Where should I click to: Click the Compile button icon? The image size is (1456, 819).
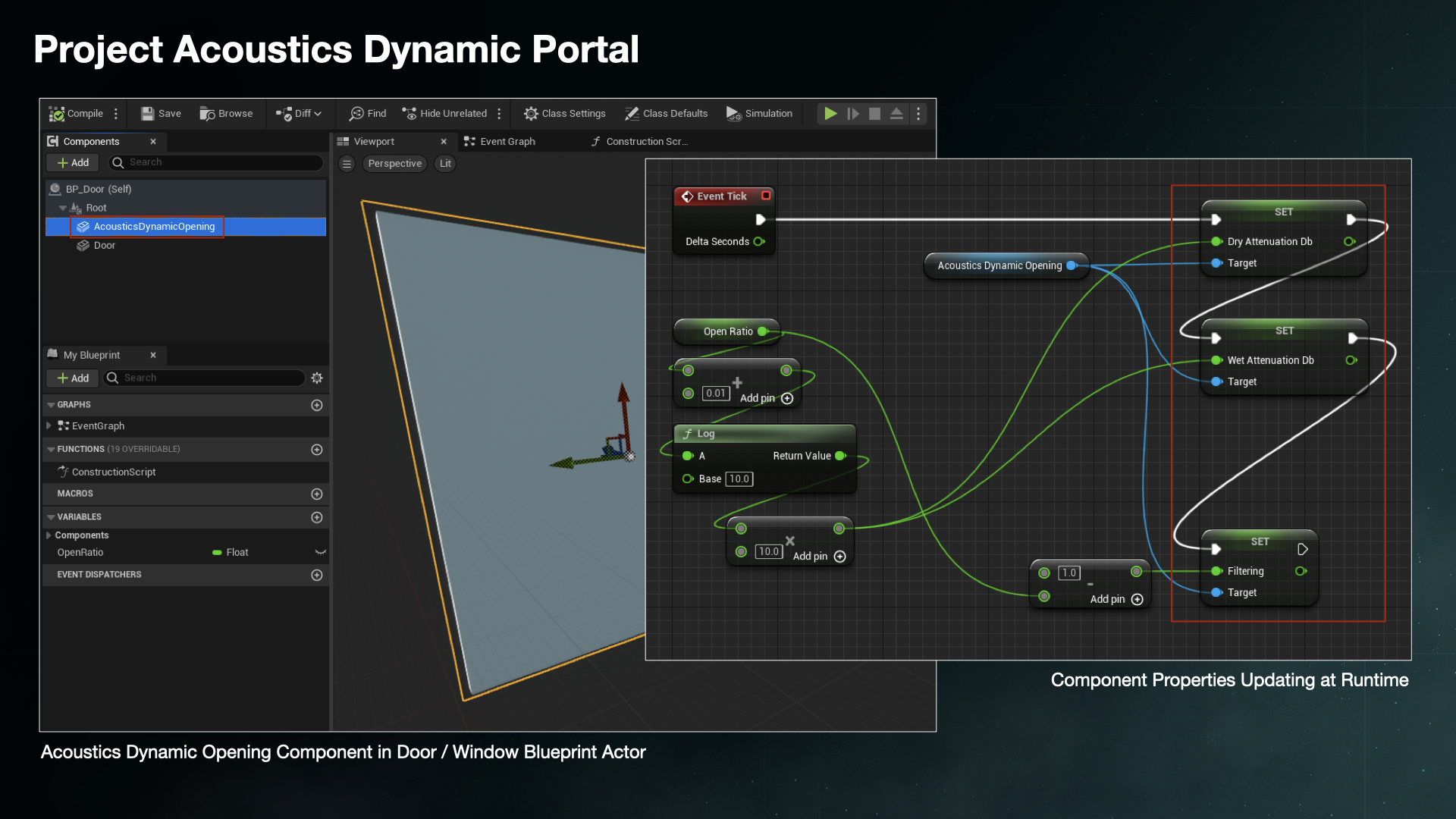point(57,114)
